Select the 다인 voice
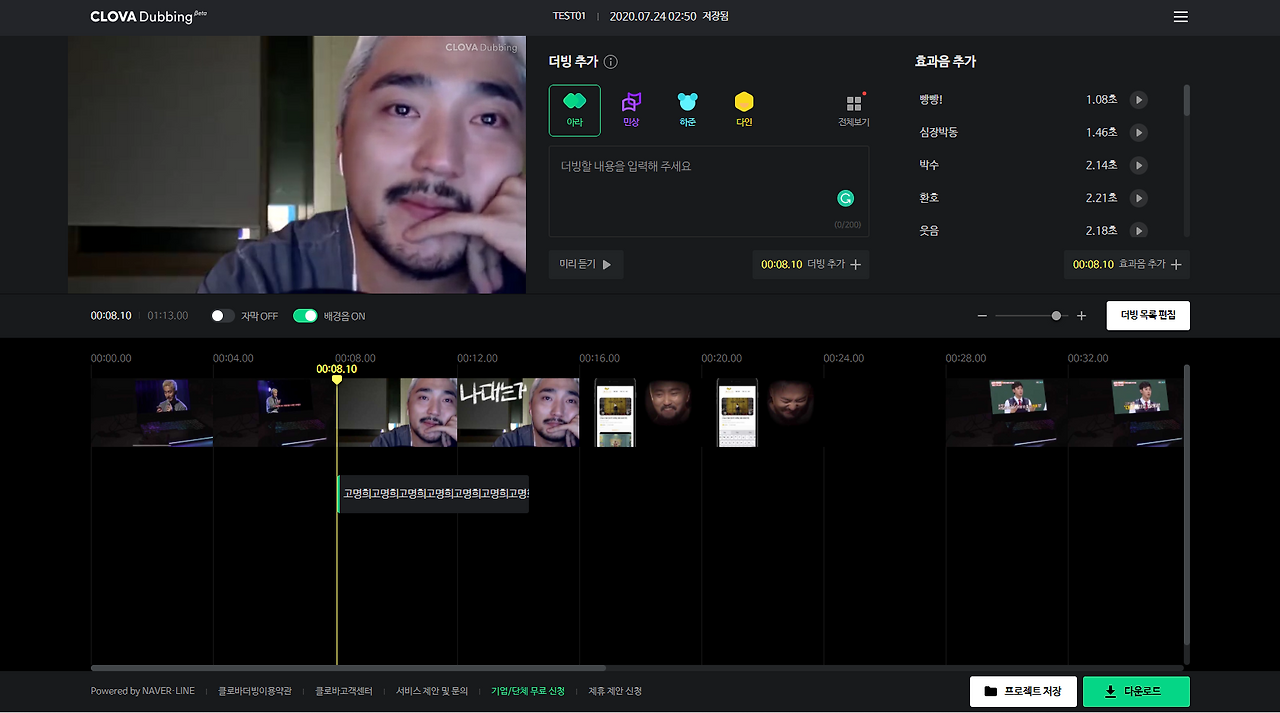1280x713 pixels. click(744, 110)
